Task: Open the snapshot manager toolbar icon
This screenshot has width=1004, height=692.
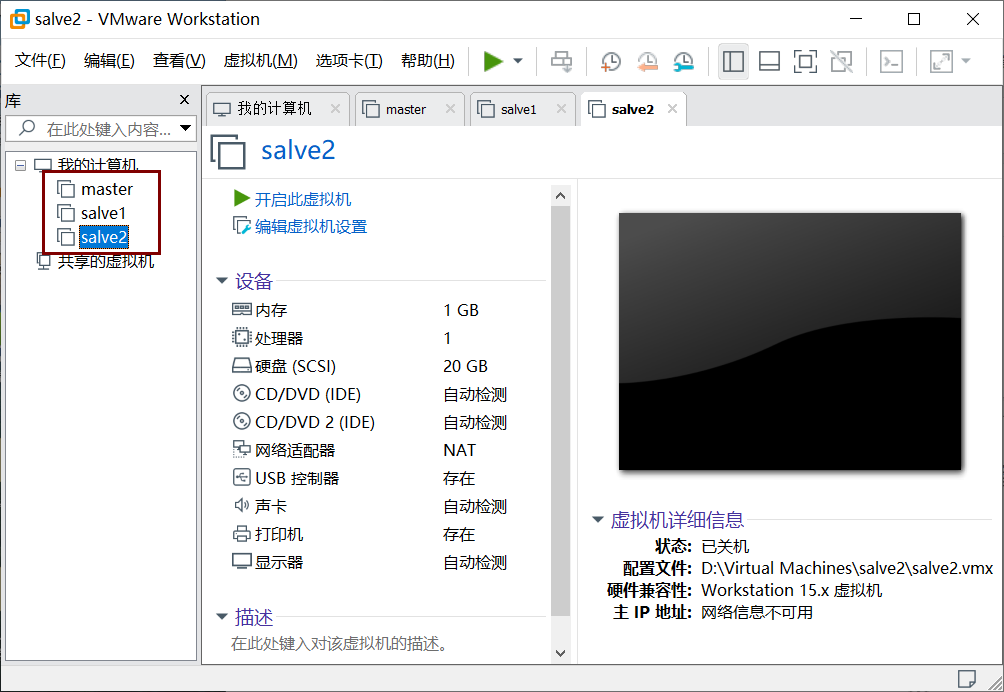Action: pos(684,61)
